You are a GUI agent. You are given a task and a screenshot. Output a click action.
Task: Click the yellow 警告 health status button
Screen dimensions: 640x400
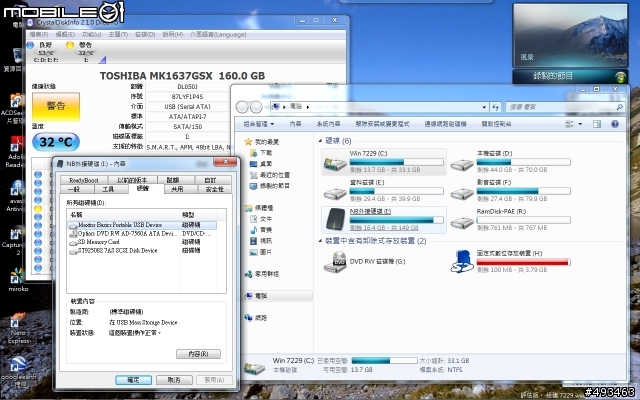coord(56,106)
